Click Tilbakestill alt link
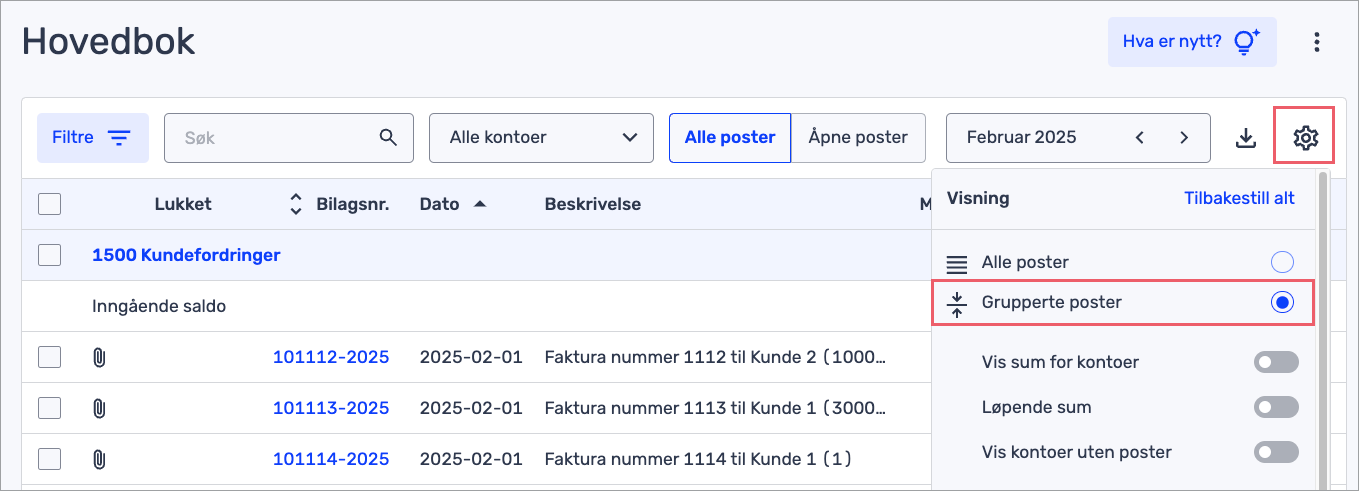 1239,198
